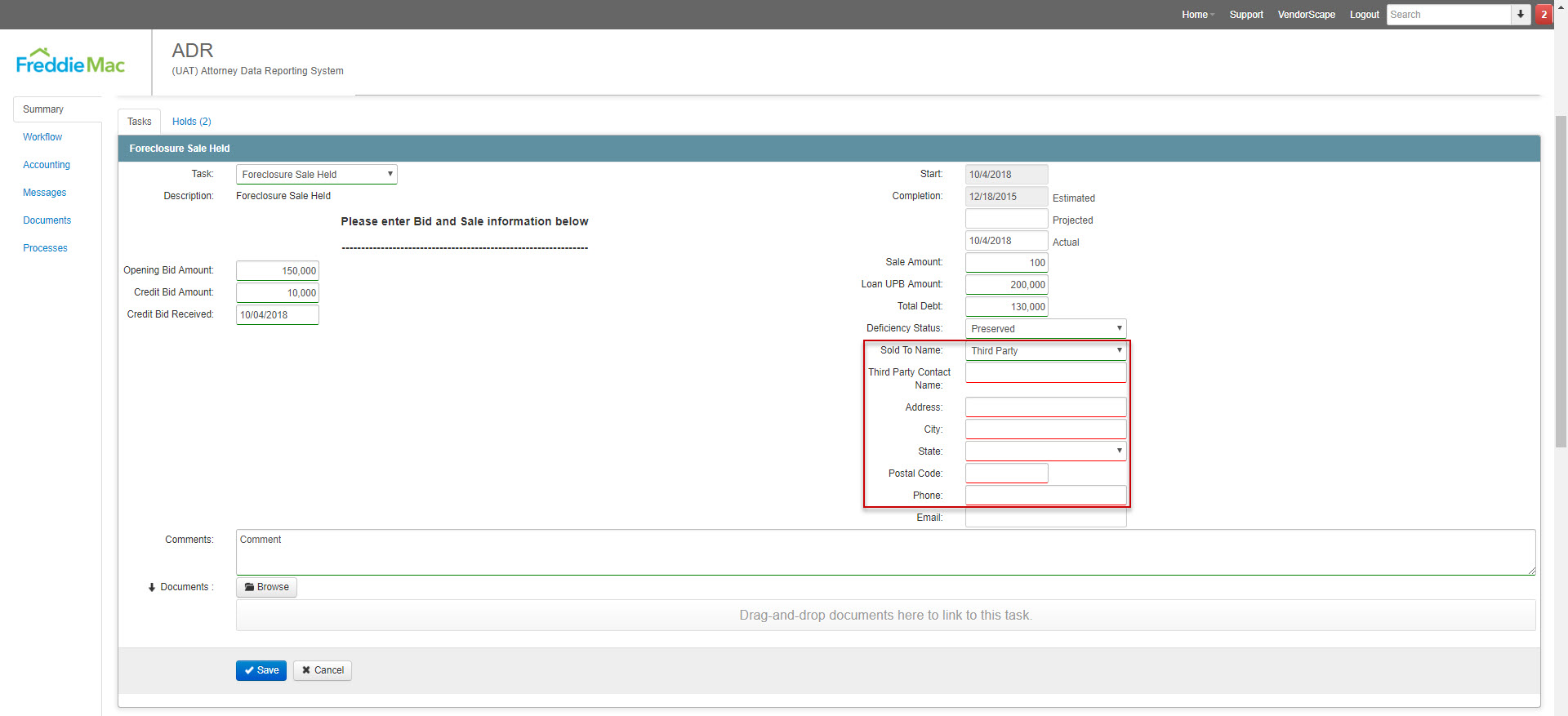Click the Foreclosure Sale Held panel header
The height and width of the screenshot is (716, 1568).
[x=829, y=149]
